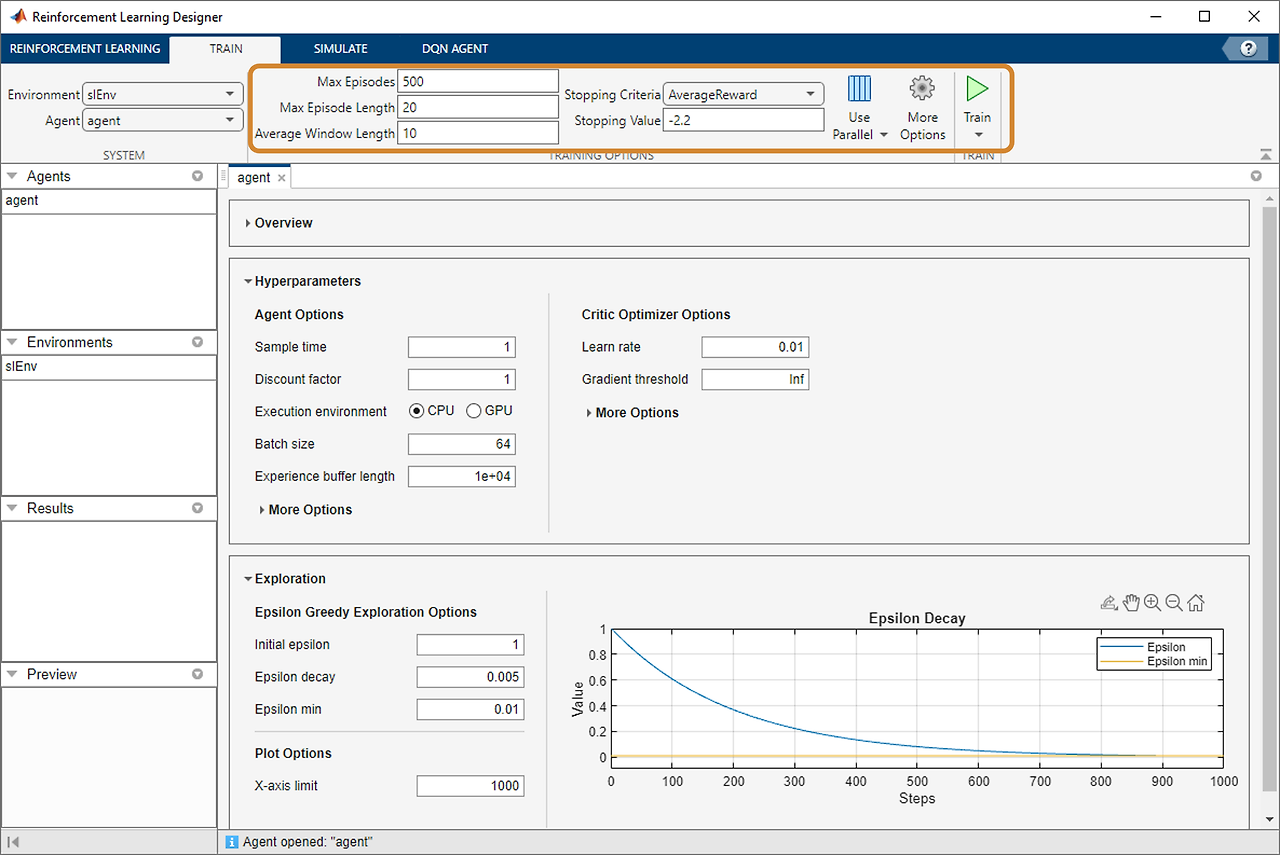This screenshot has height=855, width=1280.
Task: Click 'Agent opened: "agent"' status text
Action: coord(308,842)
